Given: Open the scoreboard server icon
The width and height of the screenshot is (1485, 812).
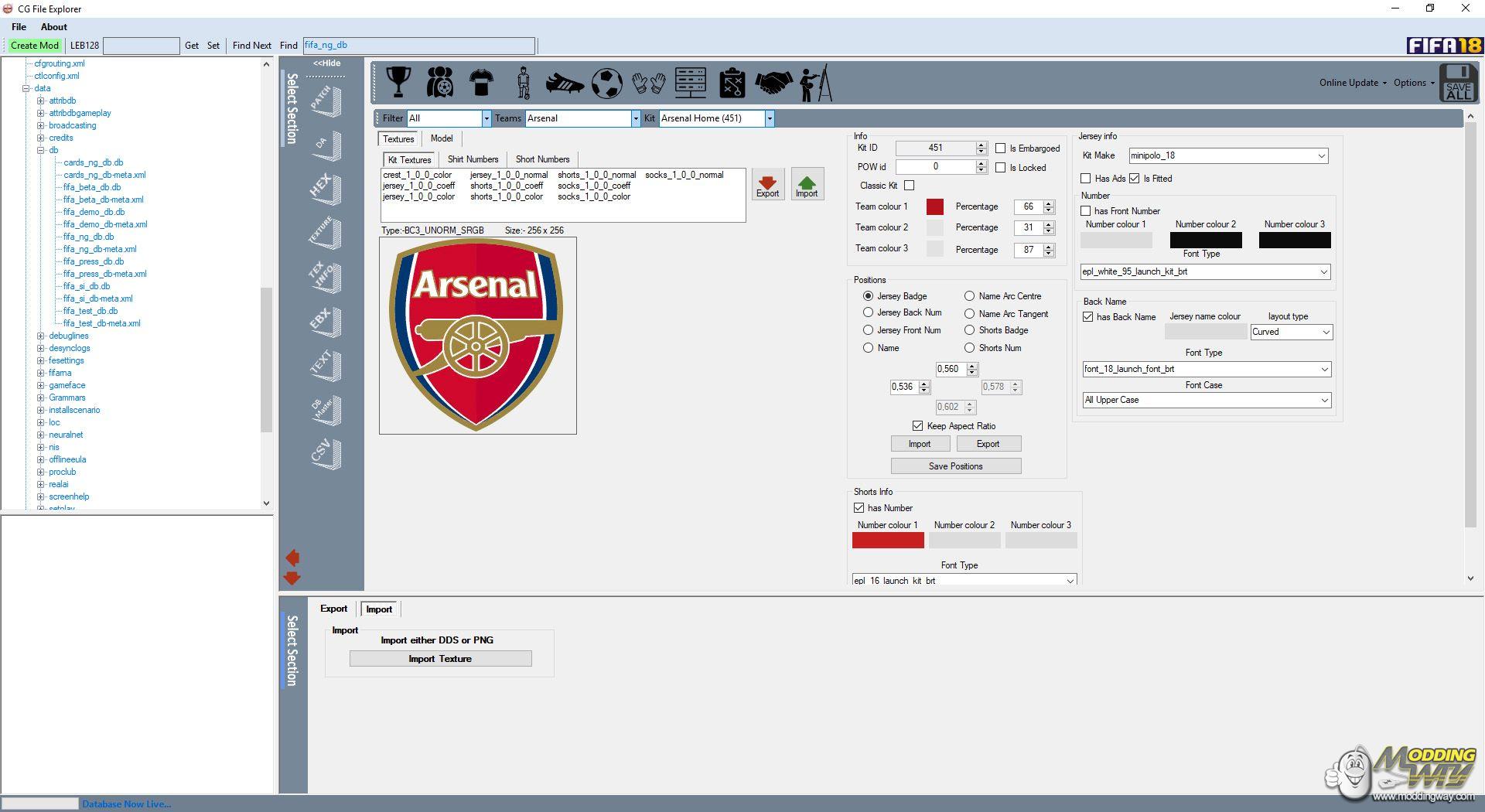Looking at the screenshot, I should click(x=691, y=82).
